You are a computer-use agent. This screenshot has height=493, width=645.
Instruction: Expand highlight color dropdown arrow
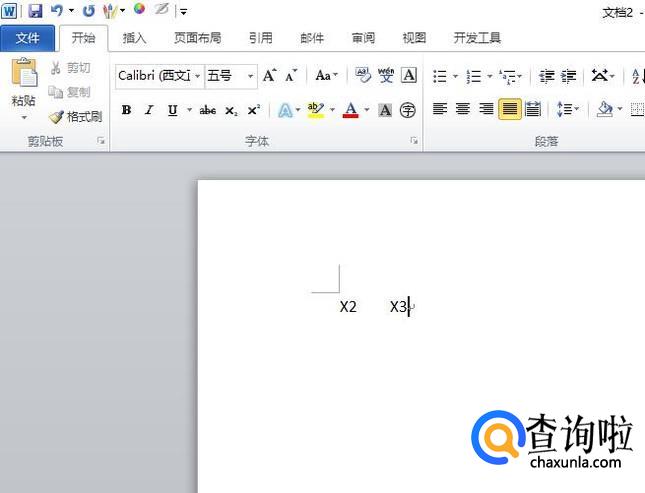332,110
